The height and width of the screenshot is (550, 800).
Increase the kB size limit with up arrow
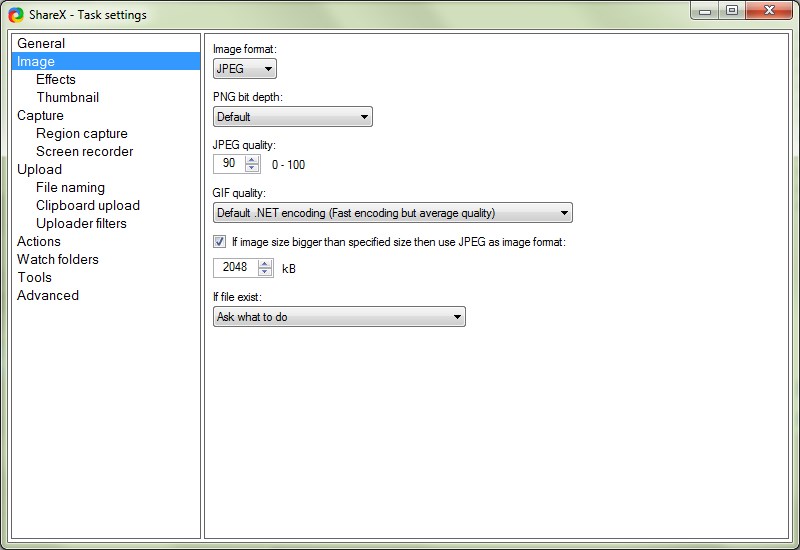click(x=265, y=263)
